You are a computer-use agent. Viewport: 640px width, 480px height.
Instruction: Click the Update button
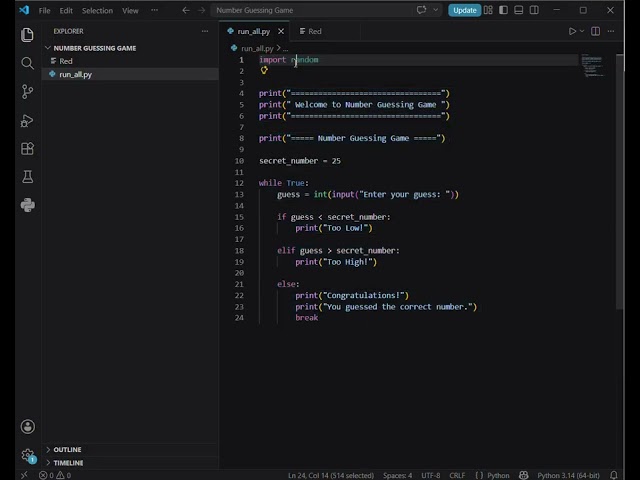tap(464, 10)
